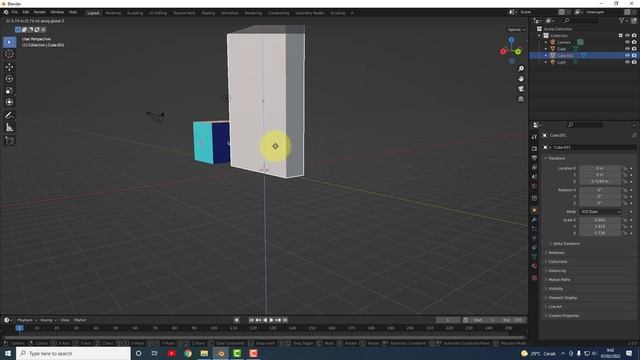The width and height of the screenshot is (640, 360).
Task: Disable Cube in renders toggle
Action: click(634, 49)
